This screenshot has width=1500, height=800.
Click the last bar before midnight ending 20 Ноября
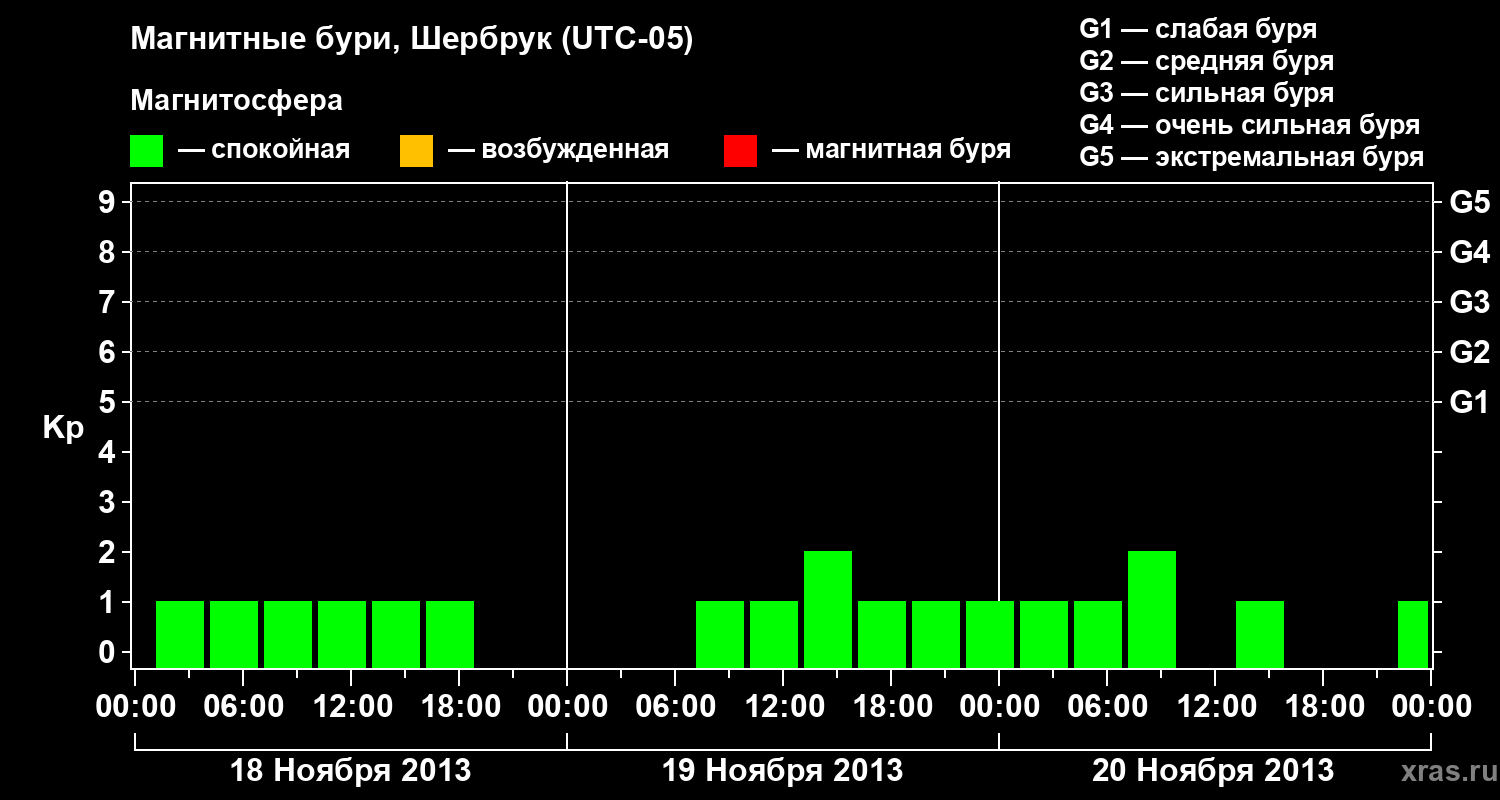click(1413, 634)
